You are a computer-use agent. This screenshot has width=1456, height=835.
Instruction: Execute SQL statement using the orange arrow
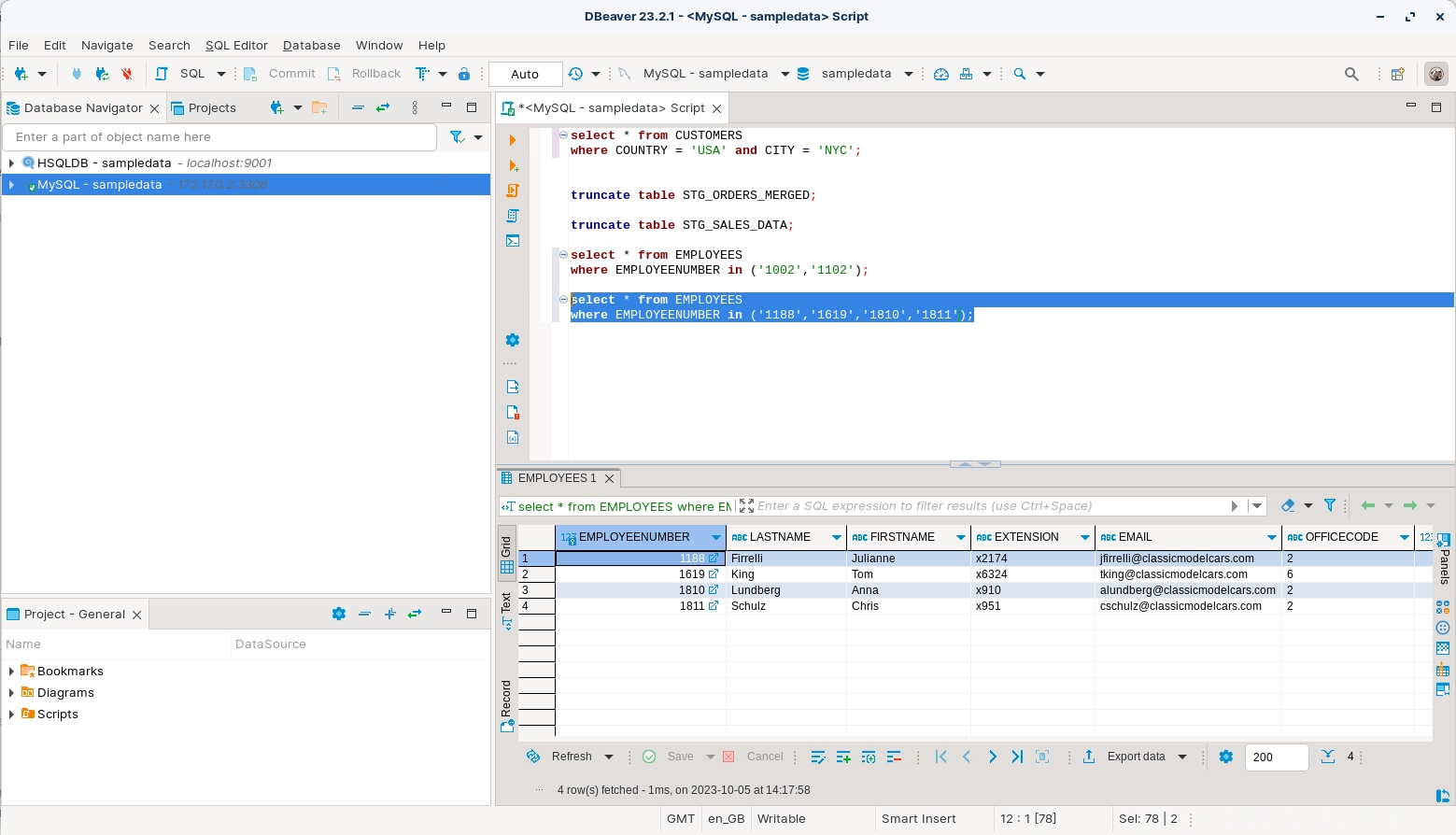[x=512, y=140]
